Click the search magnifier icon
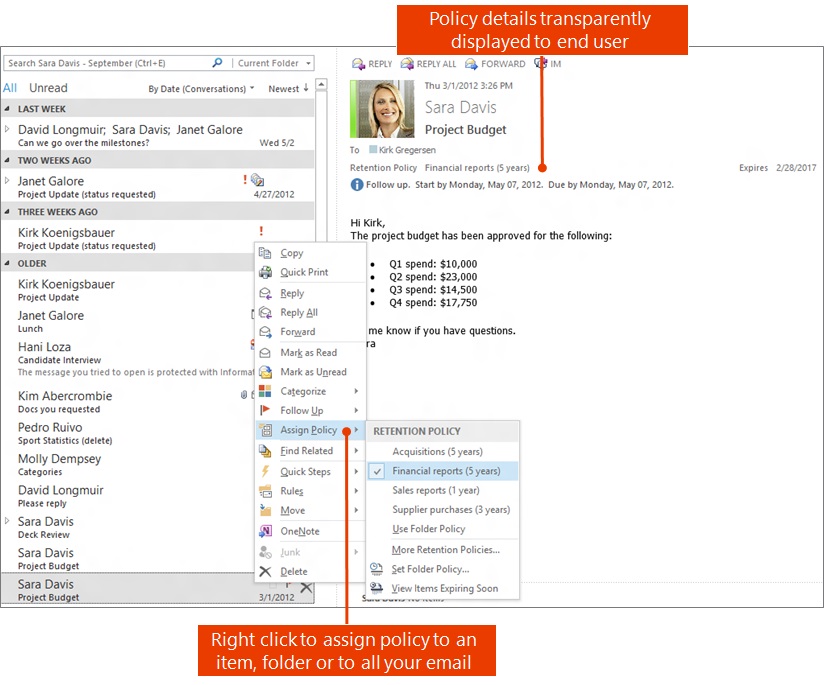Viewport: 824px width, 685px height. click(x=218, y=63)
